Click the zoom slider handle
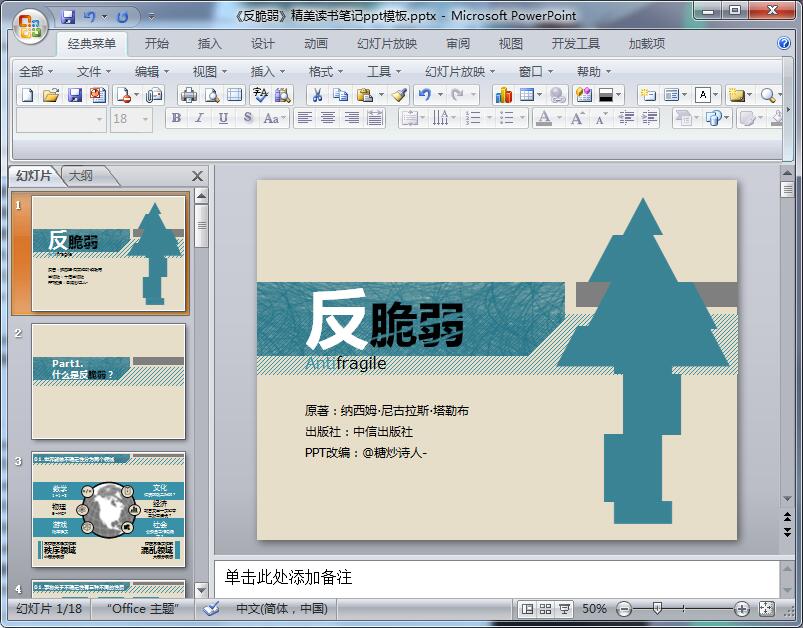Screen dimensions: 803x628 click(x=657, y=609)
